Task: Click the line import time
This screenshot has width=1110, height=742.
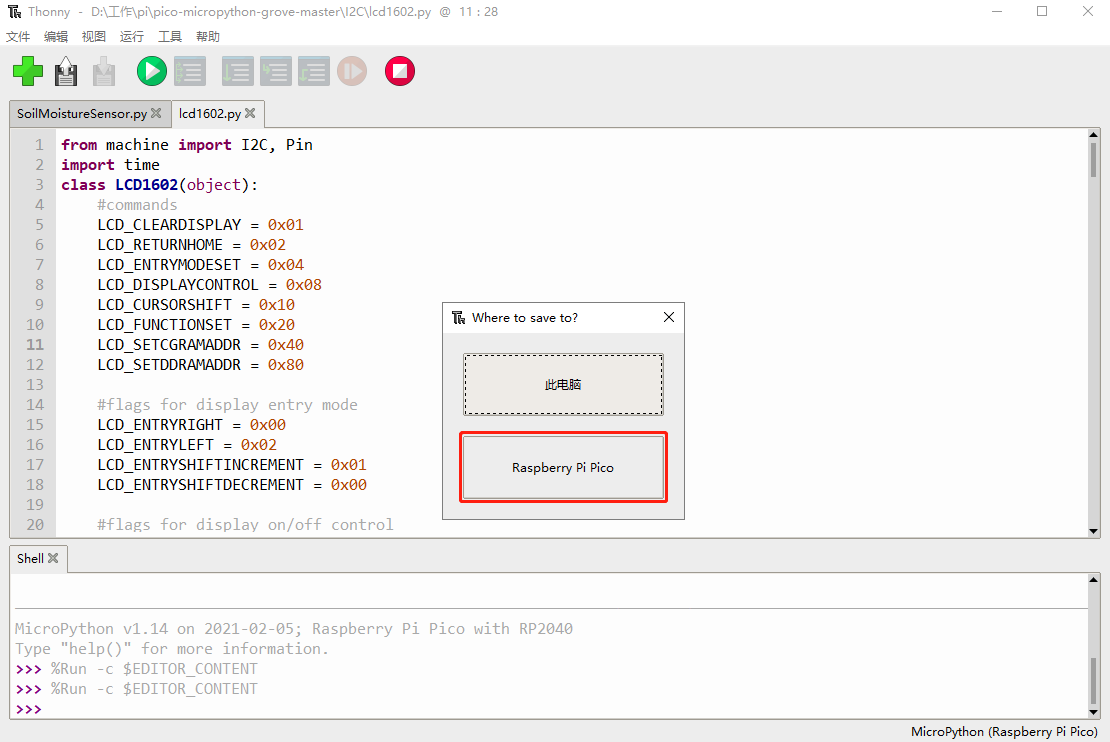Action: pos(110,165)
